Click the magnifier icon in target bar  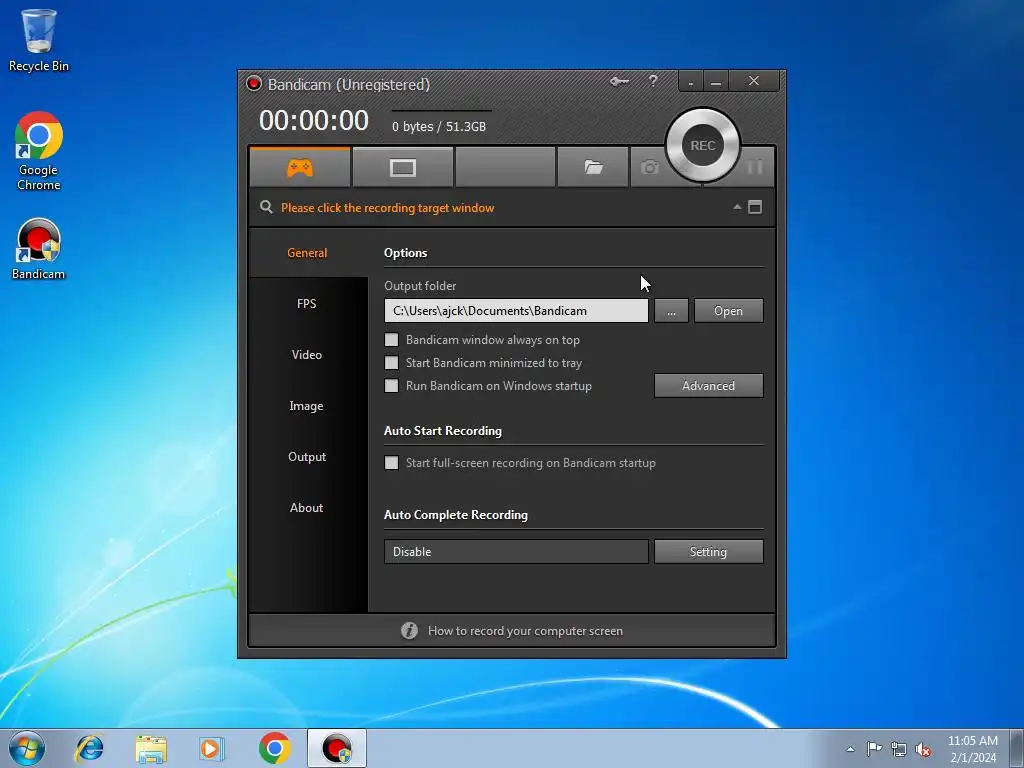tap(266, 207)
